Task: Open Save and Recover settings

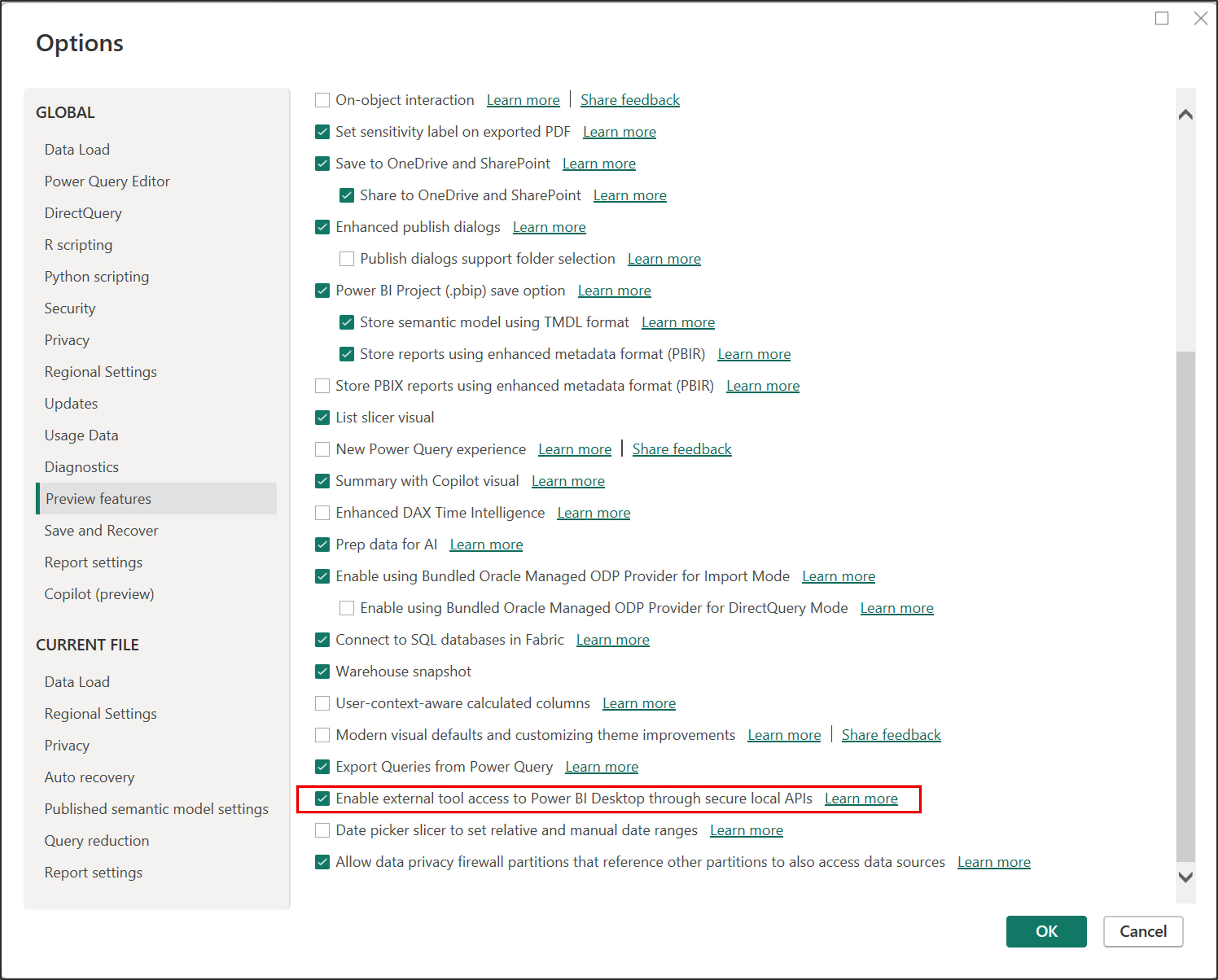Action: (x=101, y=530)
